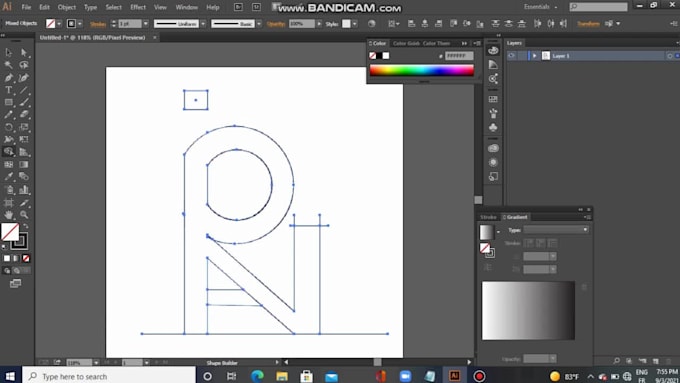Open the Essentials workspace switcher
Viewport: 680px width, 383px height.
(x=540, y=7)
